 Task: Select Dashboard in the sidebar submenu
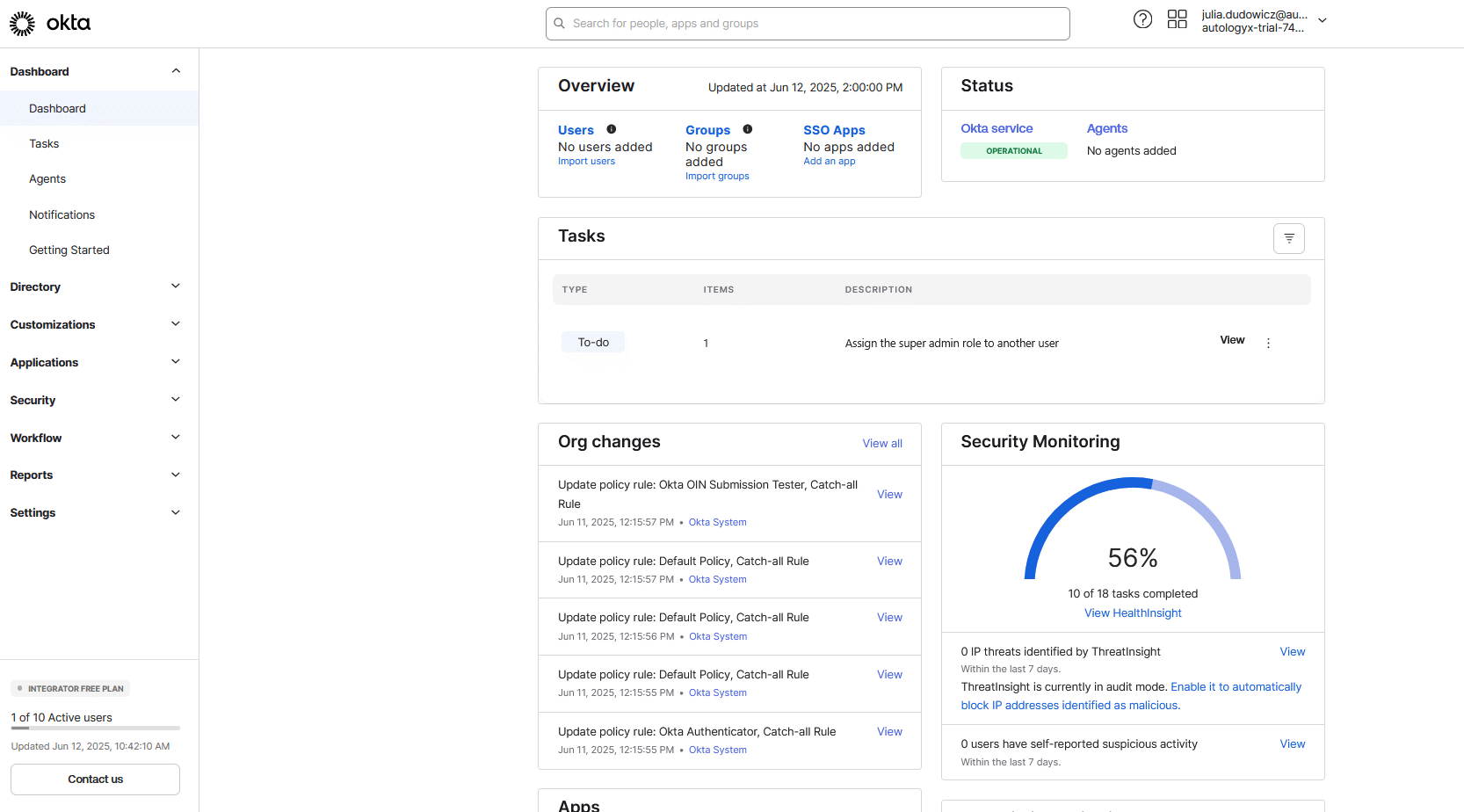click(99, 108)
